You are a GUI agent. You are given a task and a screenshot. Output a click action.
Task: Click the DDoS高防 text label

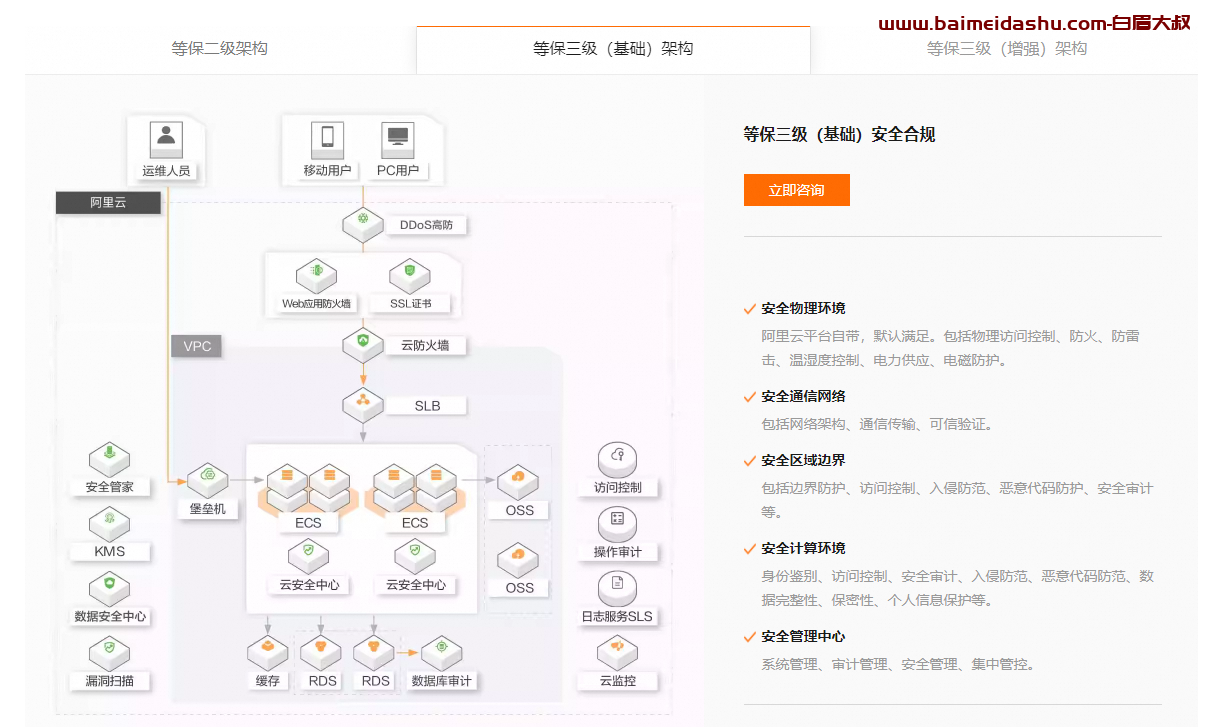pyautogui.click(x=426, y=225)
